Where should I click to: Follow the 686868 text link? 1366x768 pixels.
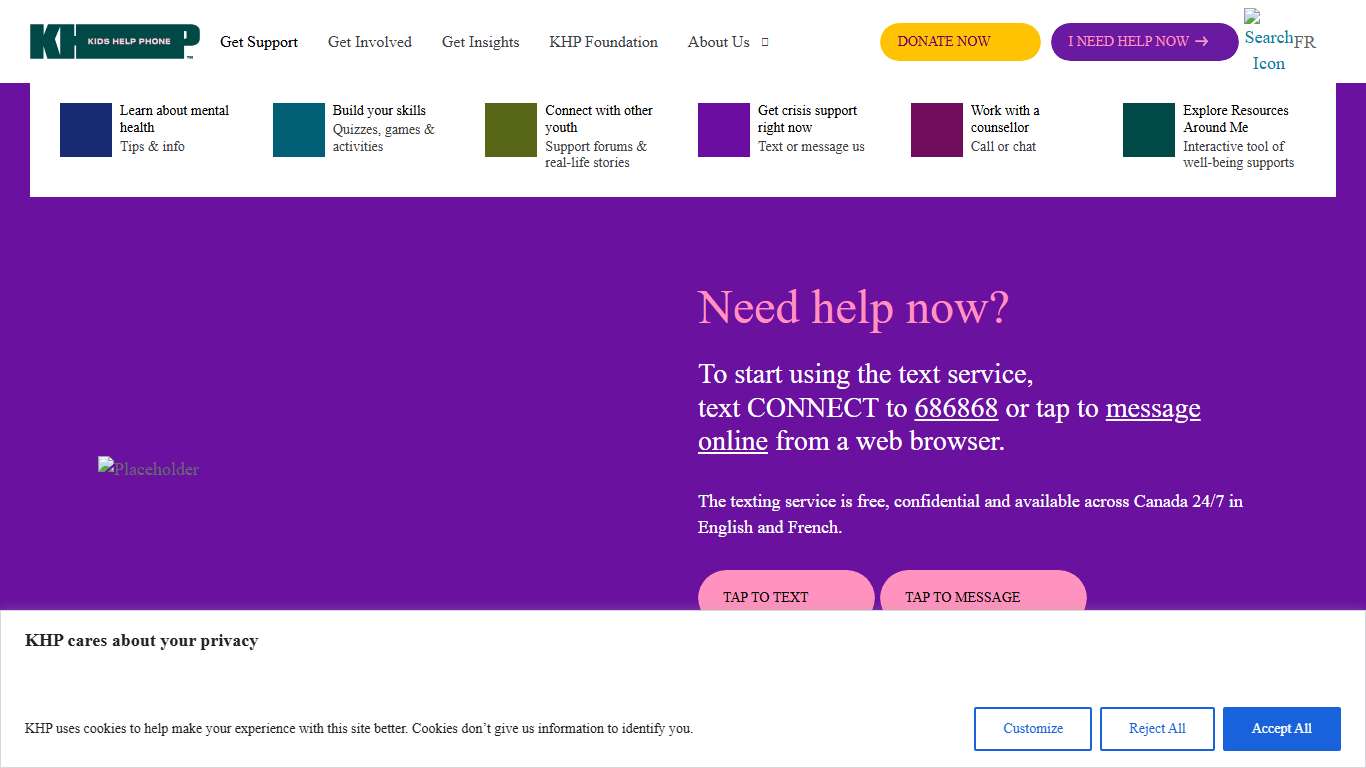coord(956,408)
